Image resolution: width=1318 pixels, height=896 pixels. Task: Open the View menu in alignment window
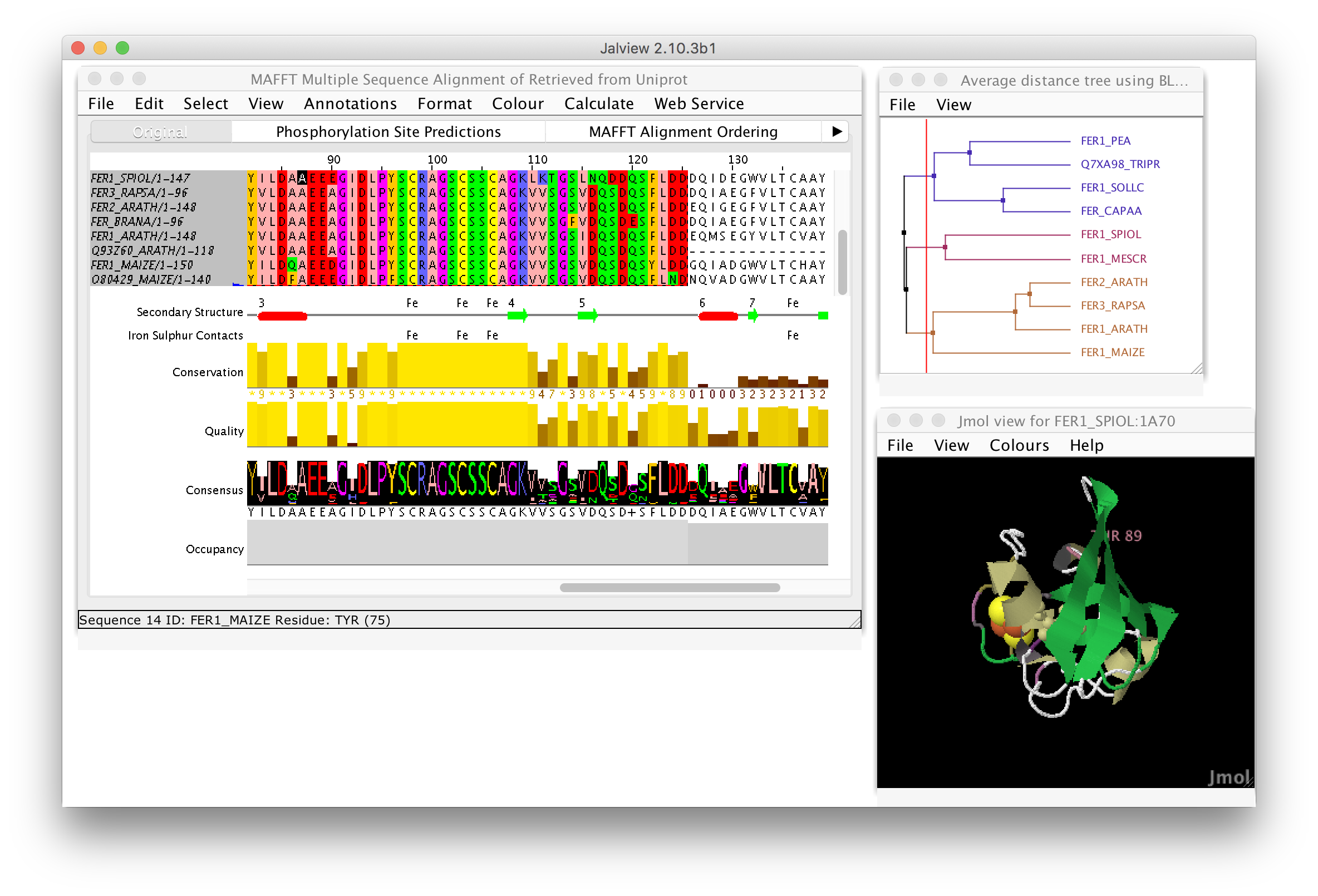point(265,104)
